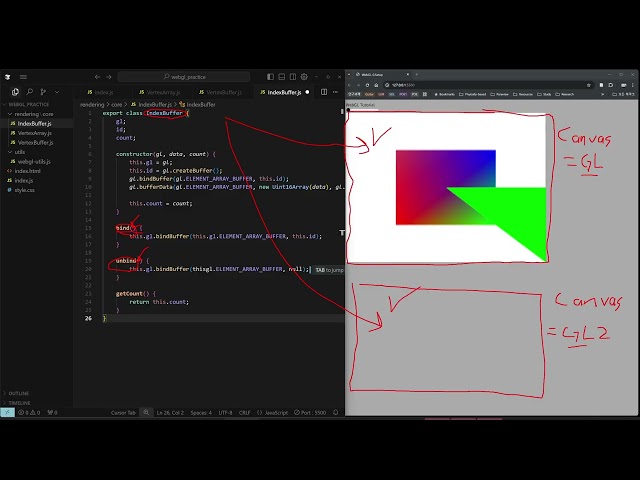Click 'rendering' in the breadcrumb path
The height and width of the screenshot is (480, 640).
point(92,104)
